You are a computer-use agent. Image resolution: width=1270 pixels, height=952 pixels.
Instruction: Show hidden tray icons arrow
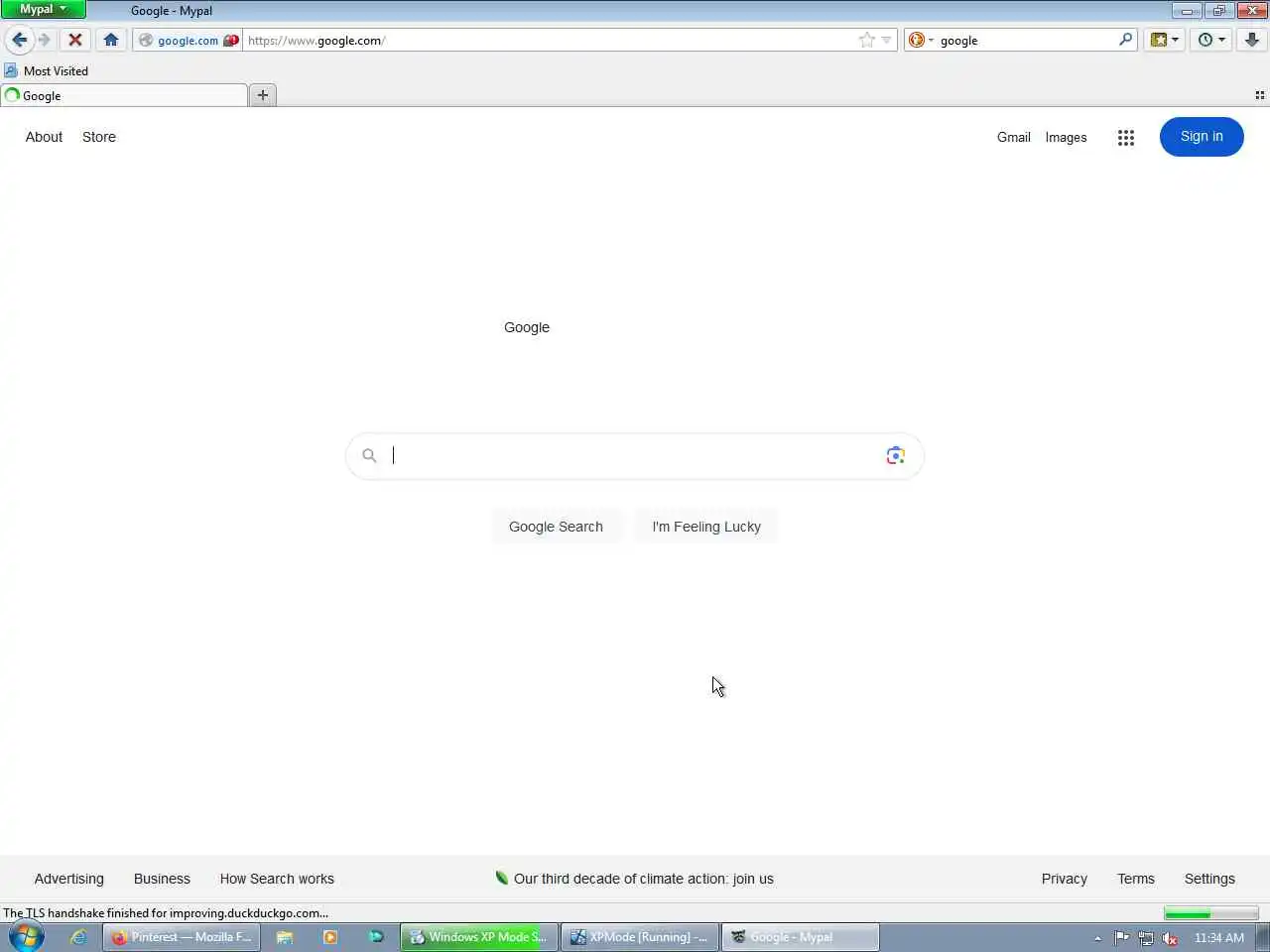(x=1097, y=938)
